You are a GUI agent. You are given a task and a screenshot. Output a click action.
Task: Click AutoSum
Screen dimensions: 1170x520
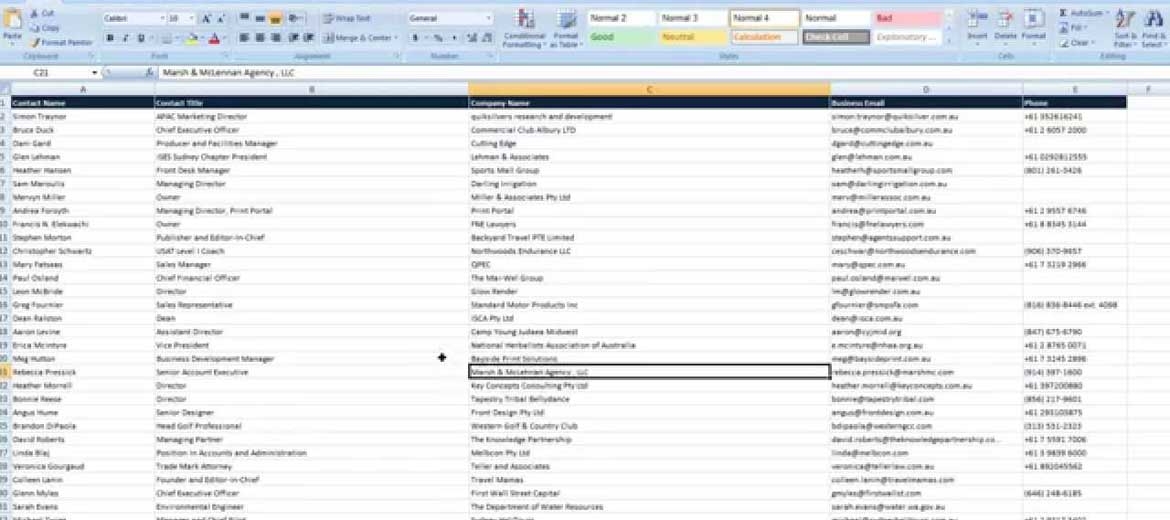click(1082, 14)
